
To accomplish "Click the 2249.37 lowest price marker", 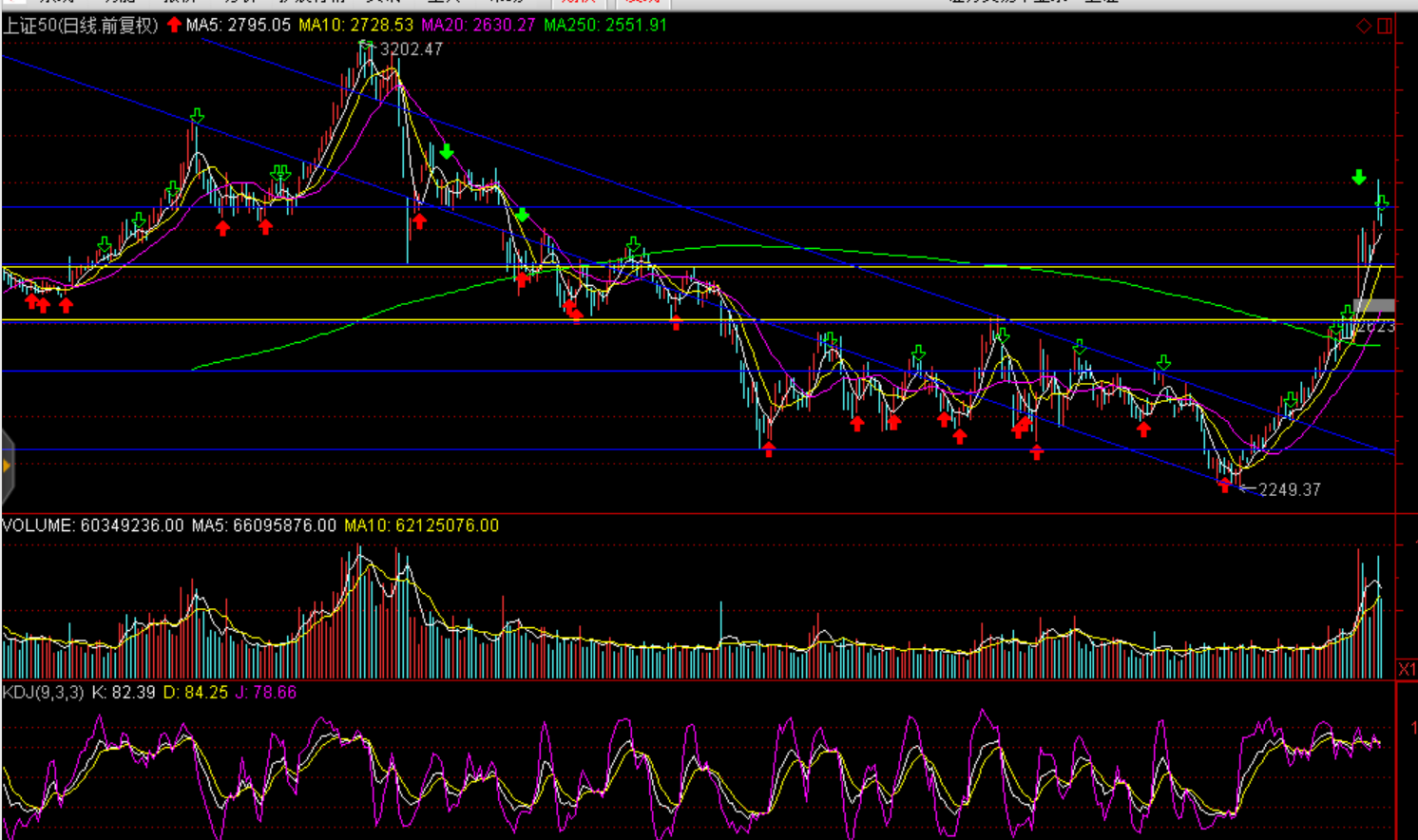I will tap(1289, 489).
